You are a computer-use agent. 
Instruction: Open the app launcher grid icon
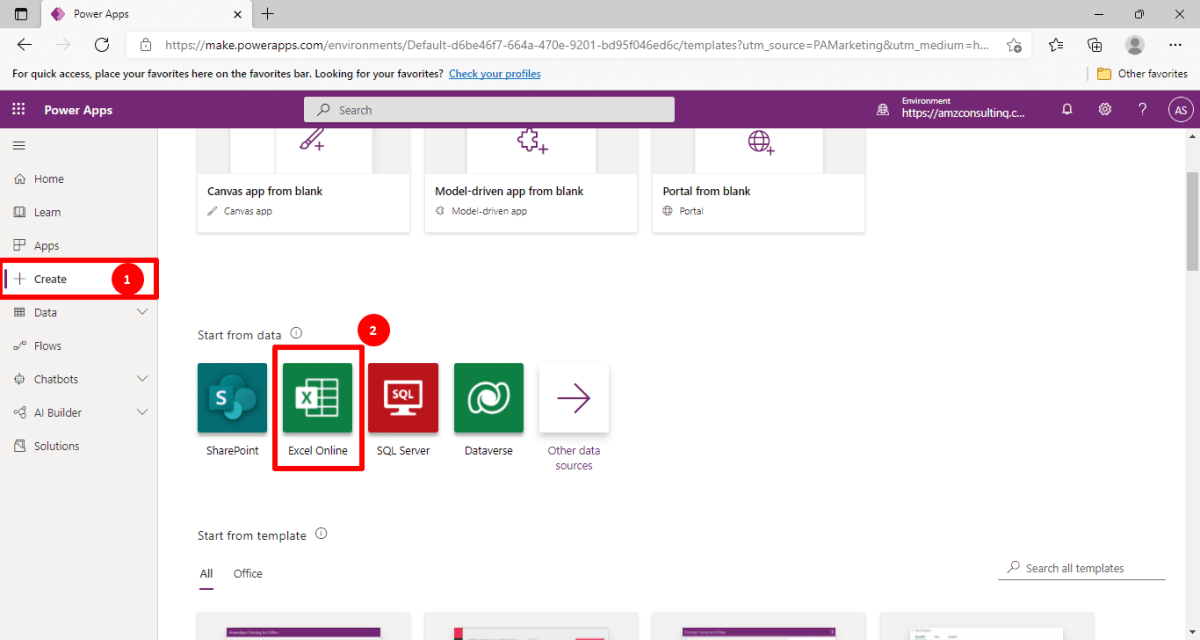click(17, 109)
